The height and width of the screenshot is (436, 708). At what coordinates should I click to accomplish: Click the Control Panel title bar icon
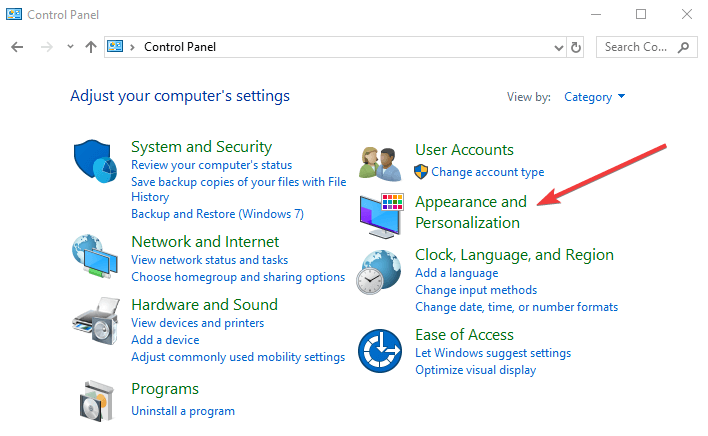[x=14, y=14]
